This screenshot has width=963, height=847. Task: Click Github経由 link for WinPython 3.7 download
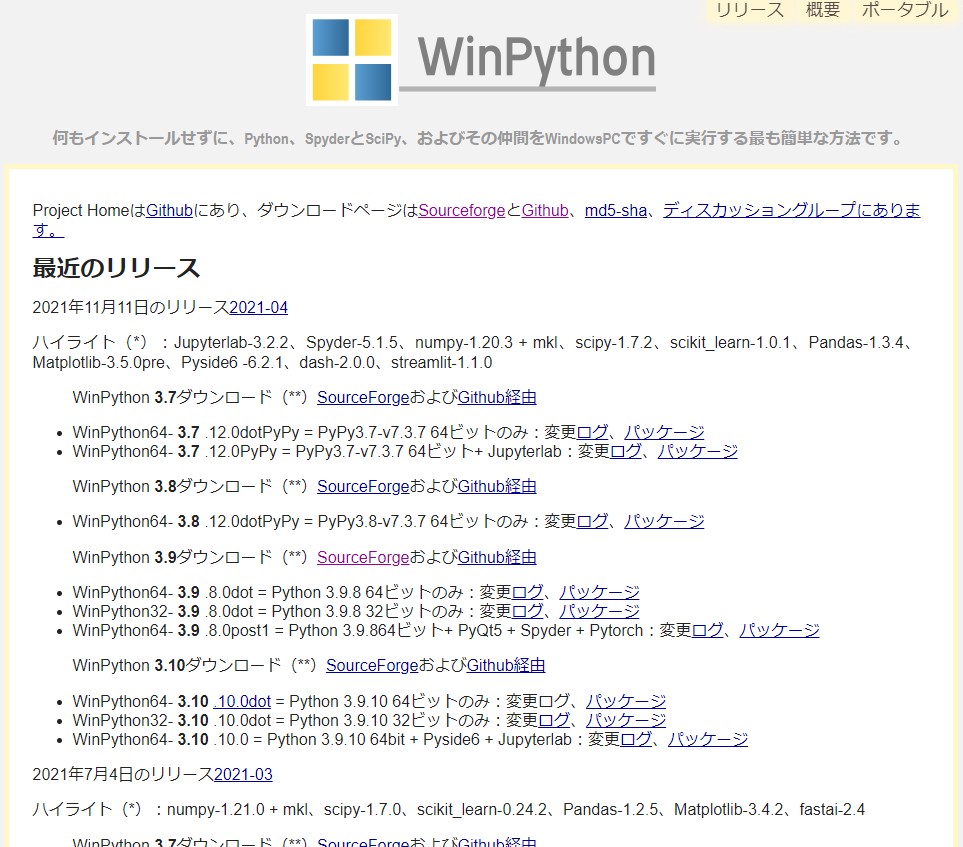coord(497,397)
